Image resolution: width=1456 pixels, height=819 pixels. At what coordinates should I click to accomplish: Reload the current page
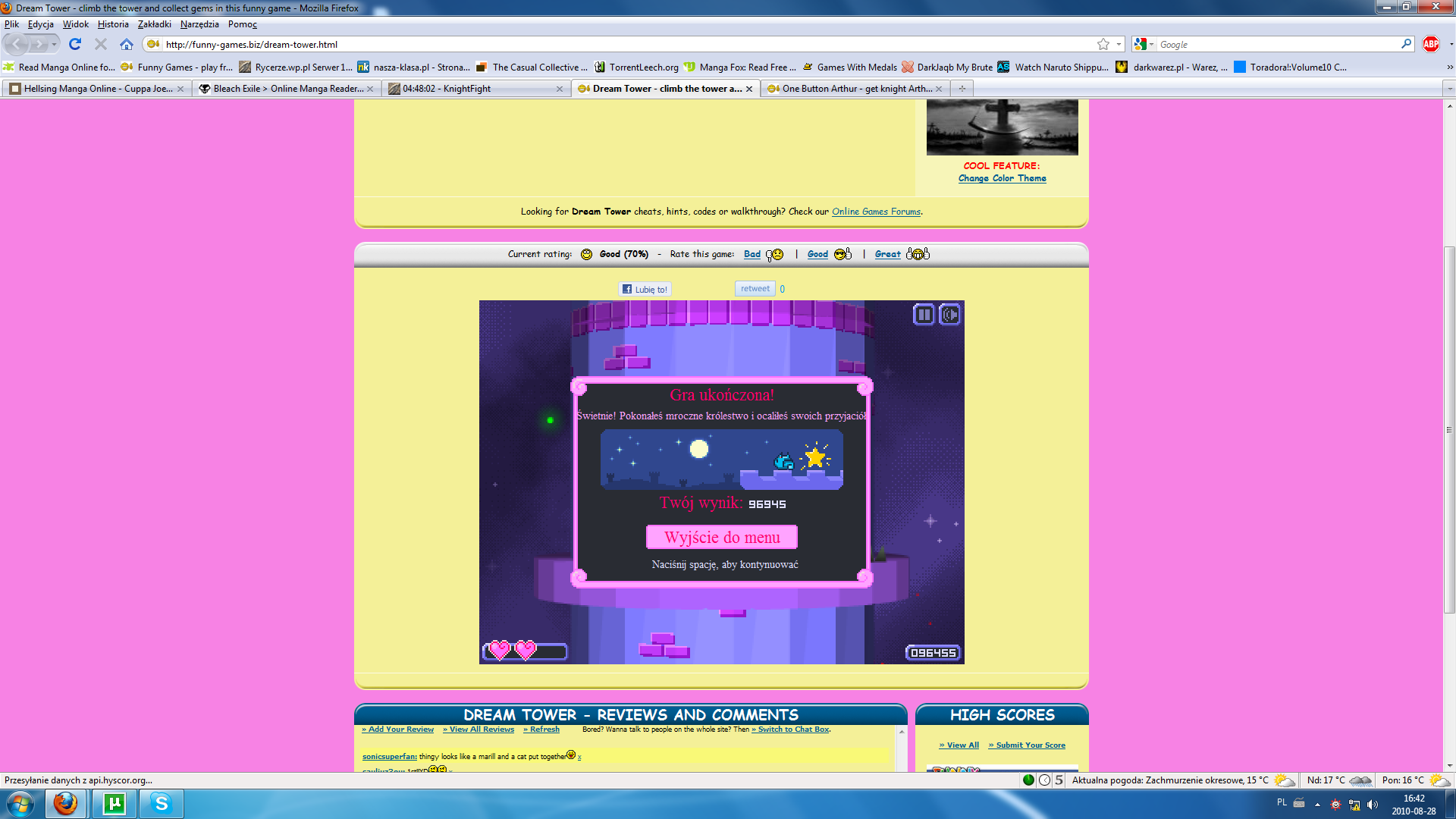pos(74,44)
